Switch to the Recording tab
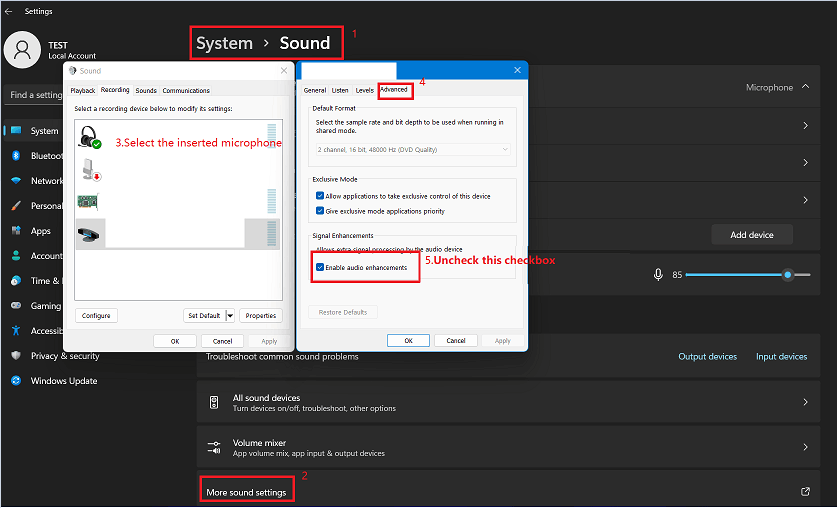Screen dimensions: 837x508 click(x=115, y=90)
